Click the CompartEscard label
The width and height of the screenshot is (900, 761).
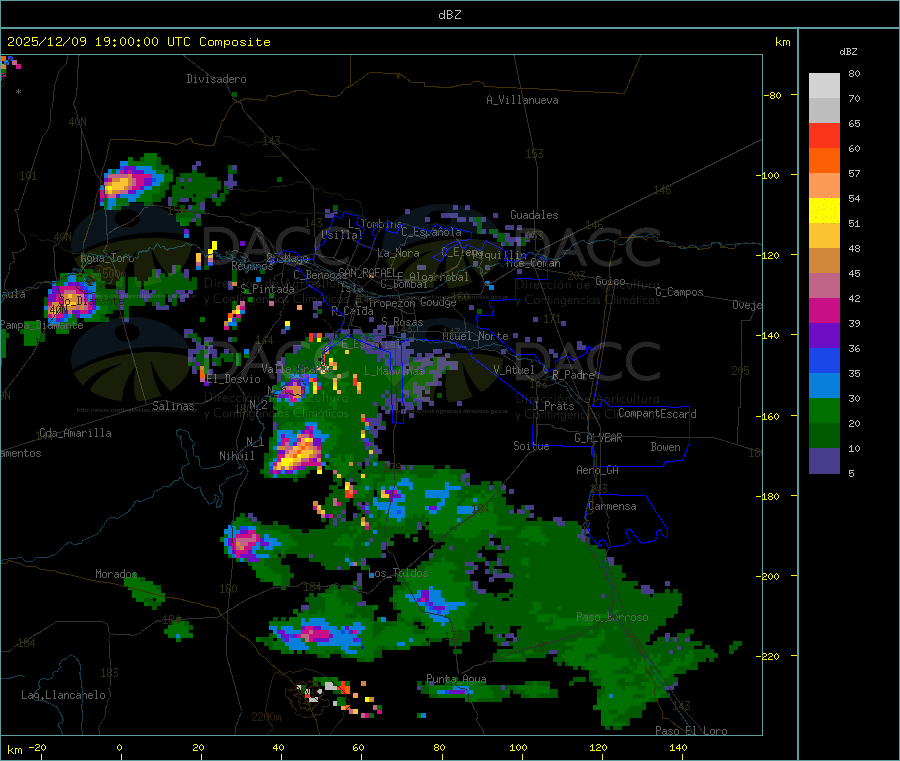click(657, 414)
